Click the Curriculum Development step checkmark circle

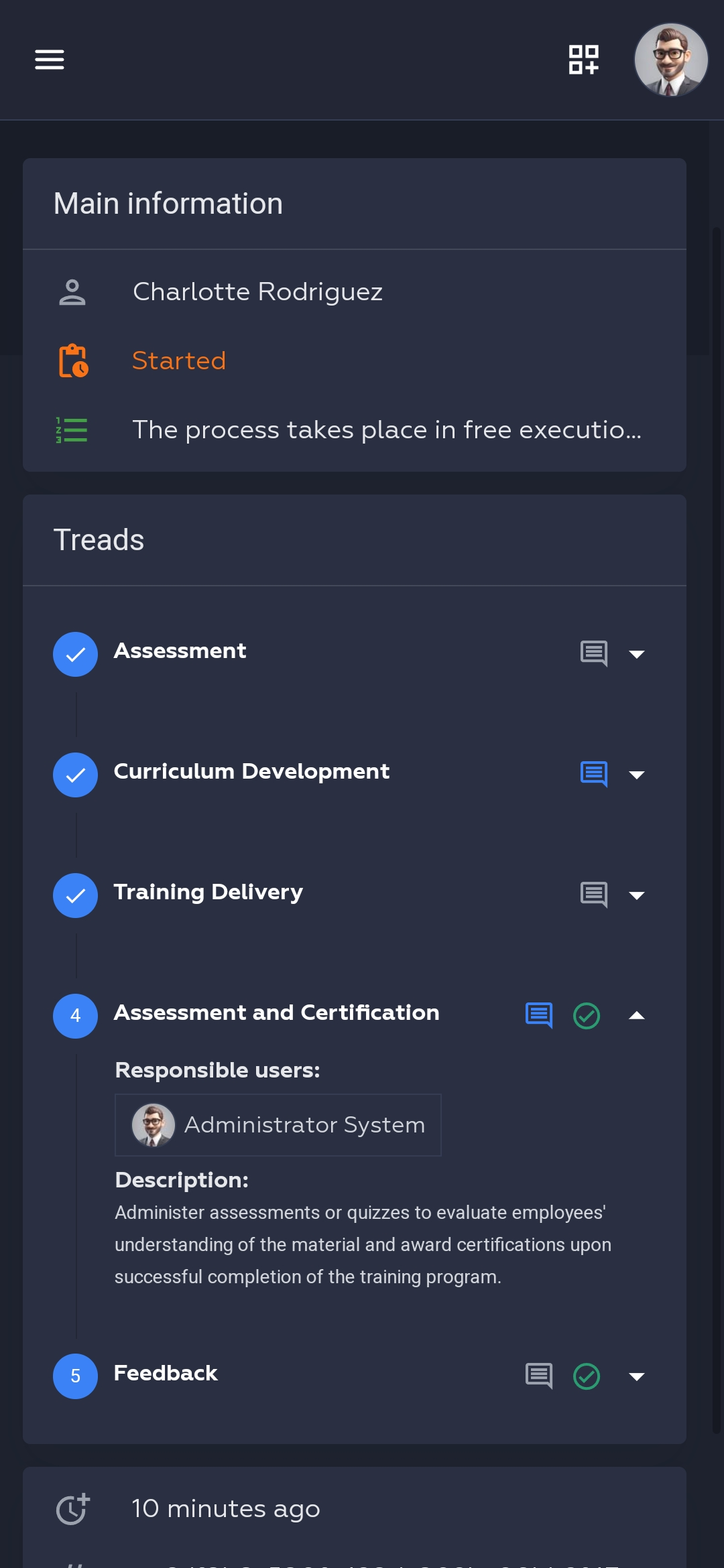tap(76, 775)
